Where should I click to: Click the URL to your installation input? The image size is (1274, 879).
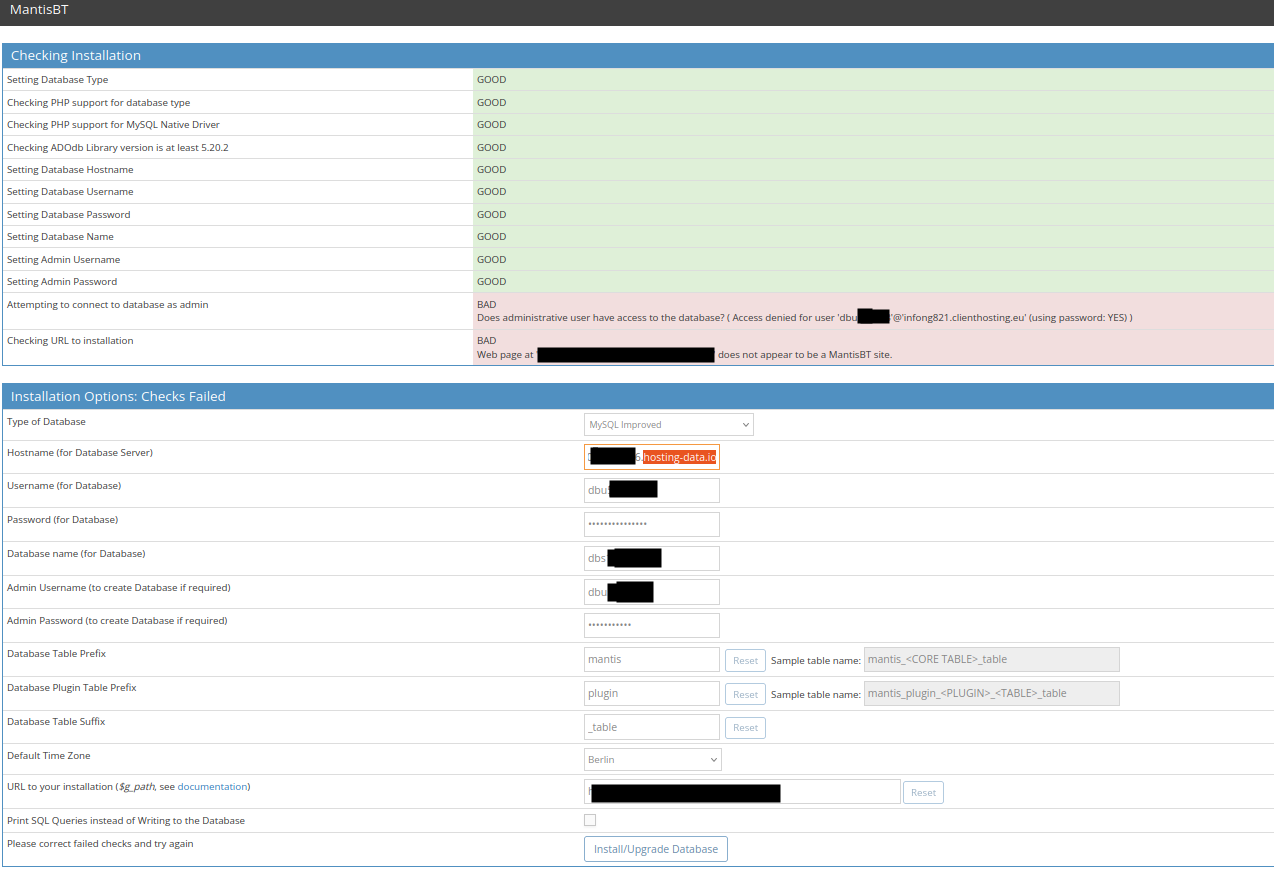click(740, 791)
